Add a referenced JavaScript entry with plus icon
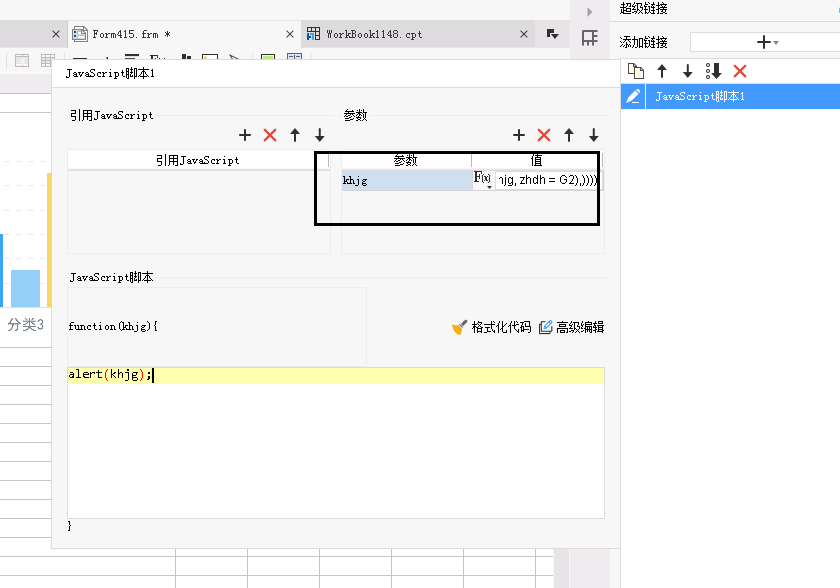Screen dimensions: 840x588 pos(245,135)
